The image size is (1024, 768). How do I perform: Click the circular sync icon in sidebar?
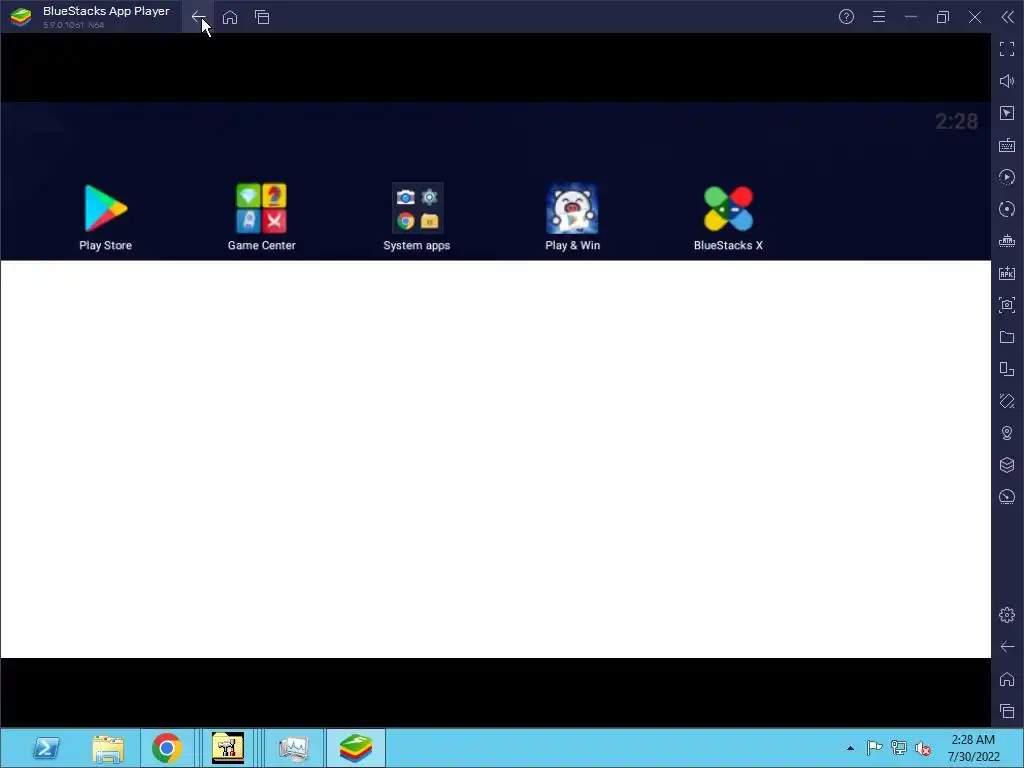coord(1007,209)
